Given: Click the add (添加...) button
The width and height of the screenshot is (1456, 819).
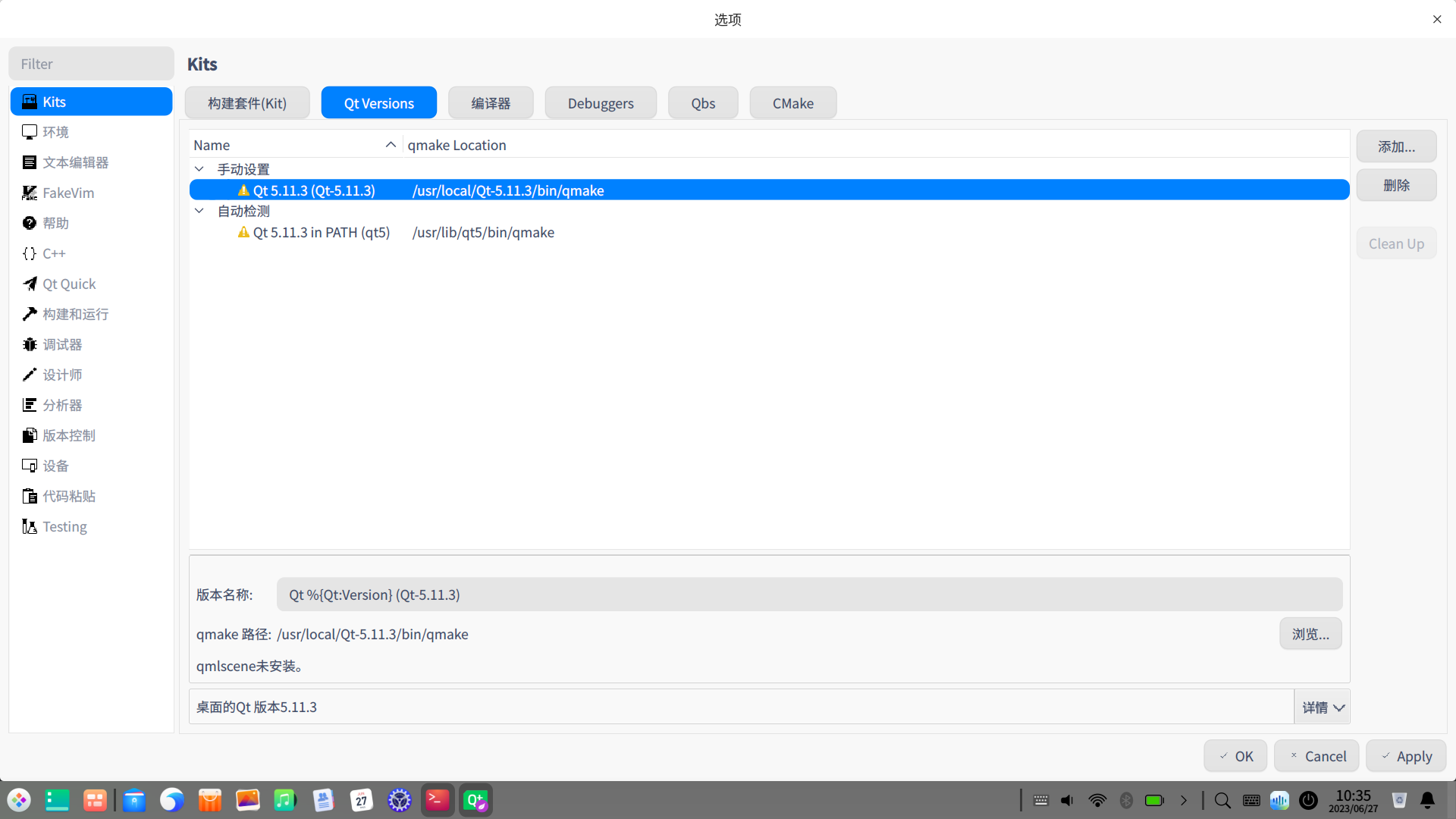Looking at the screenshot, I should (1396, 146).
